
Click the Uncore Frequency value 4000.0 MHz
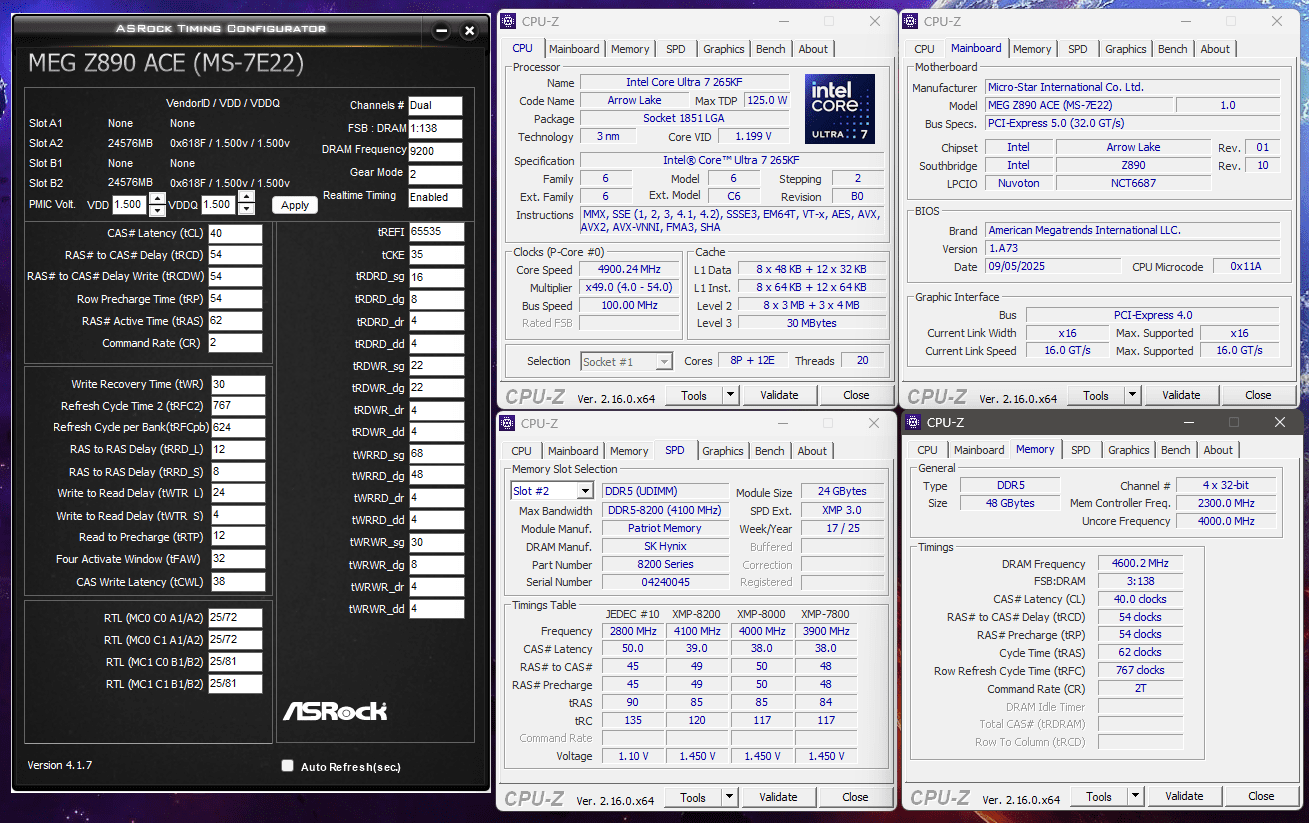1225,521
